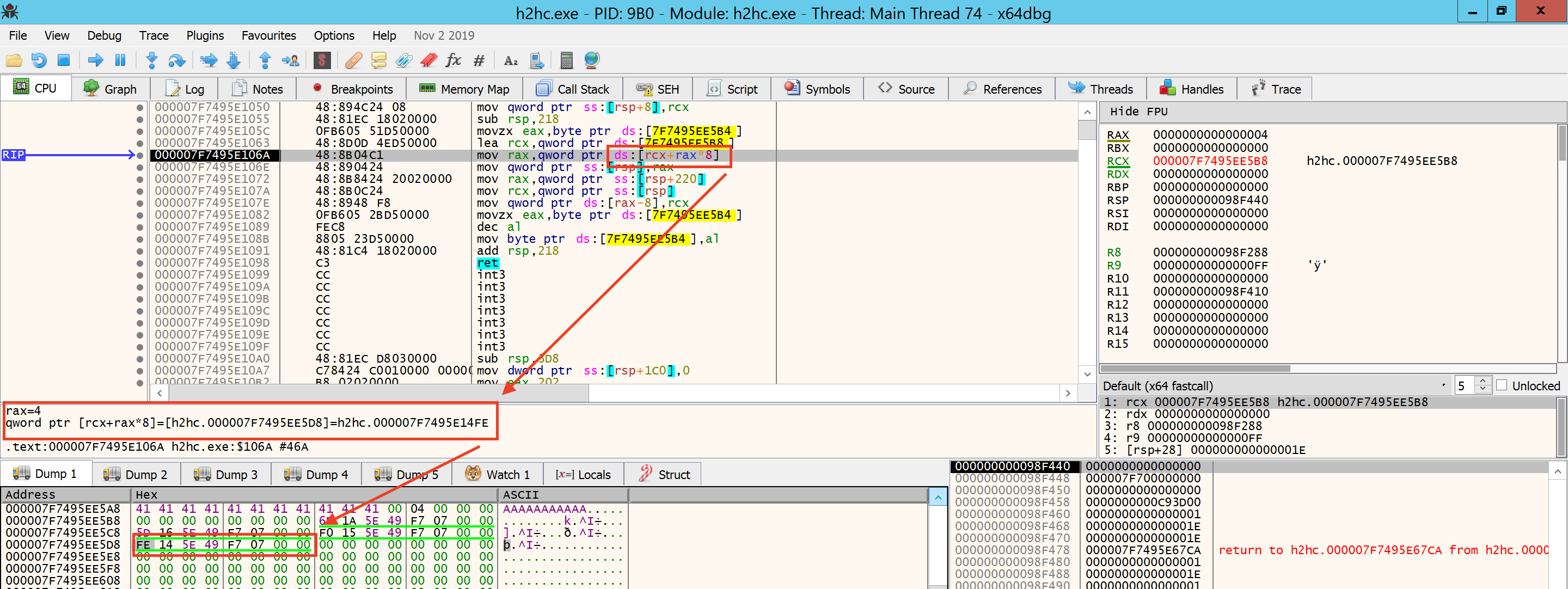
Task: Step into using the toolbar icon
Action: coord(151,60)
